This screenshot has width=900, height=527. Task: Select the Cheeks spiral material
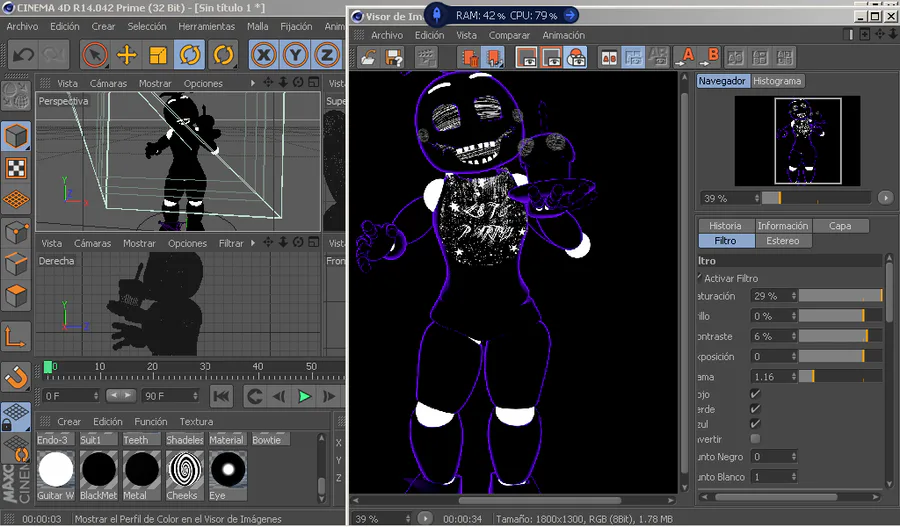pos(185,474)
